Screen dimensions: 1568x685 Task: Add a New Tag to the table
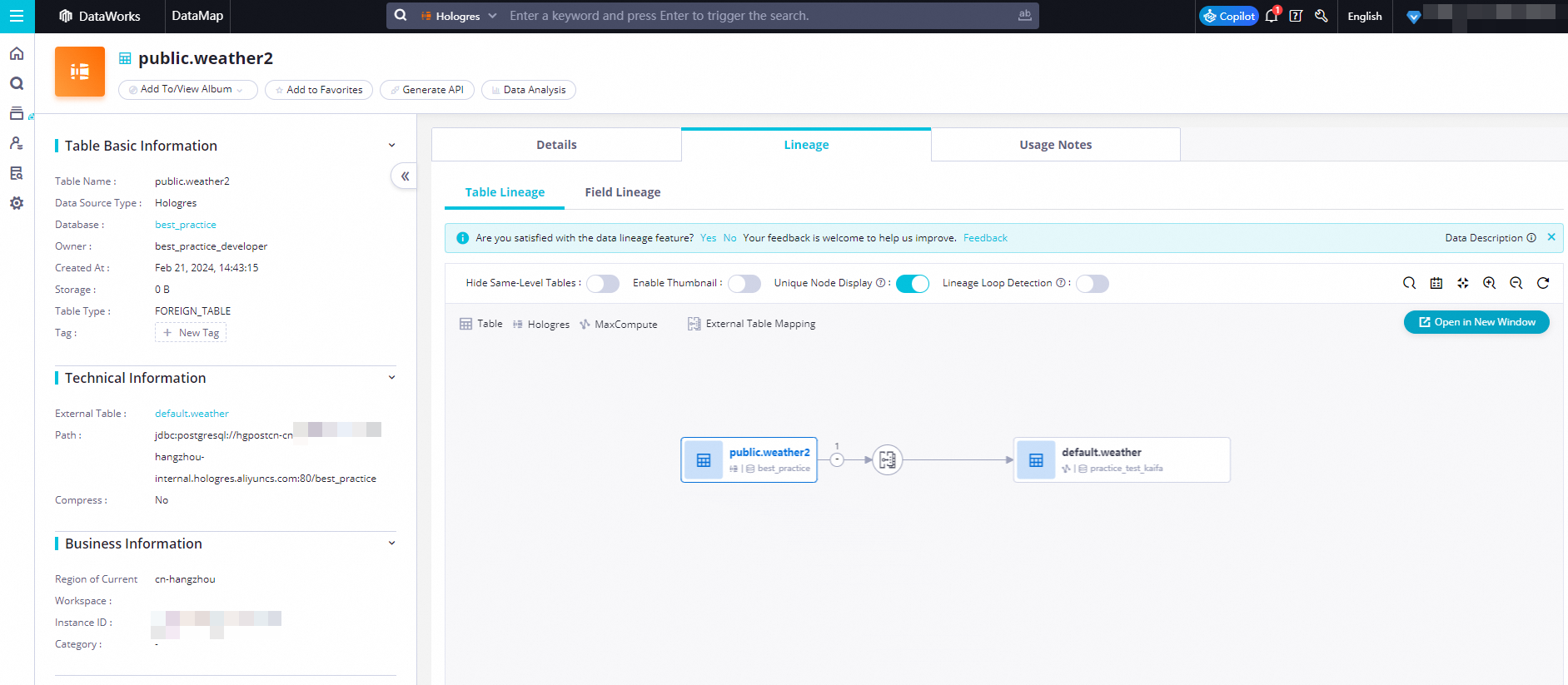click(191, 333)
